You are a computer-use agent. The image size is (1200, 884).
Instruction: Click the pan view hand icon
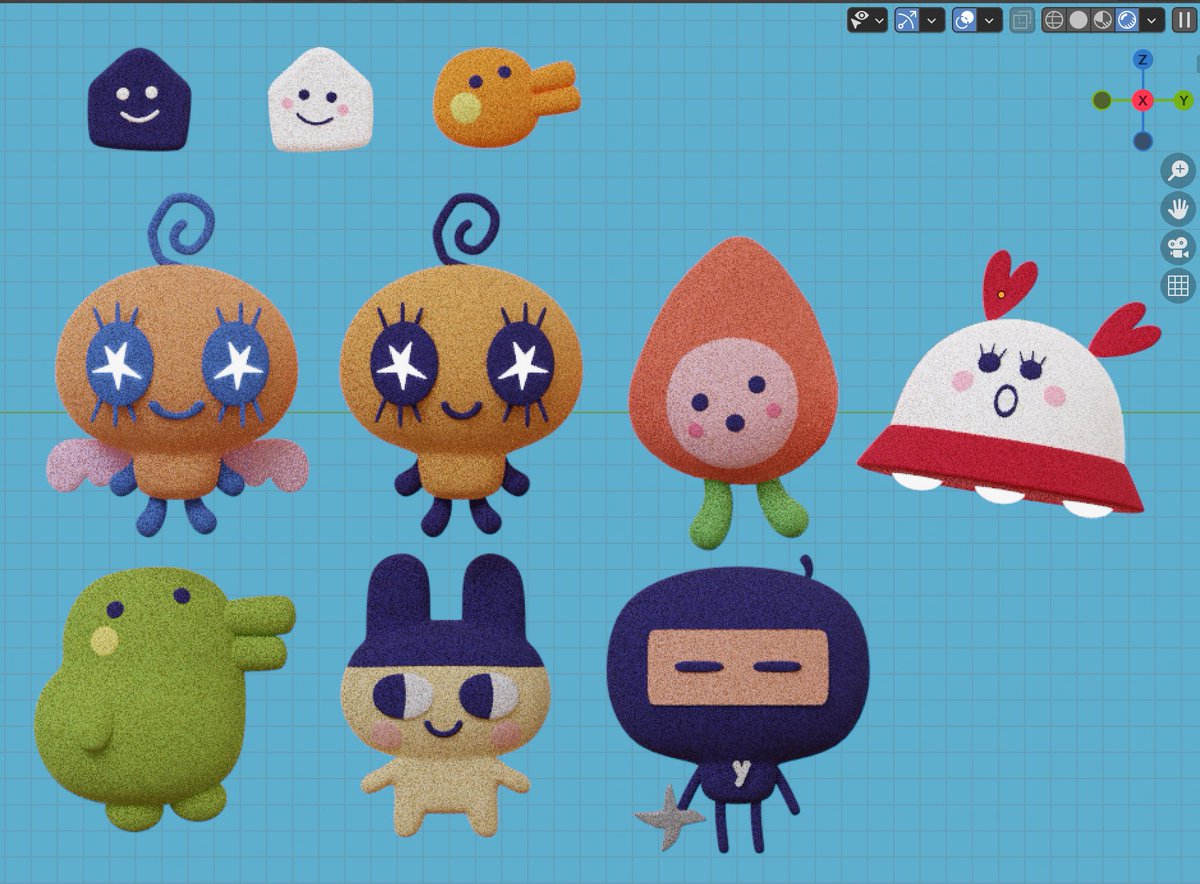(x=1178, y=209)
